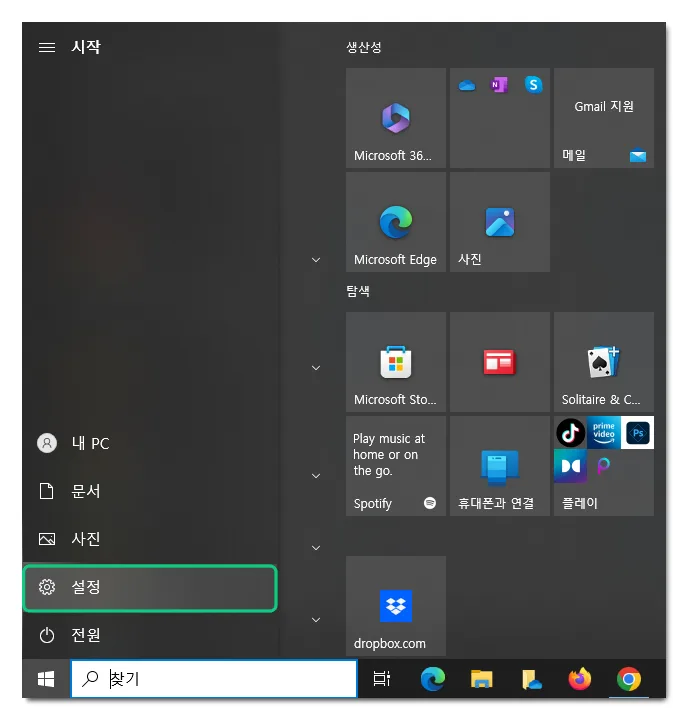Viewport: 688px width, 720px height.
Task: Open the red News tile
Action: pos(500,362)
